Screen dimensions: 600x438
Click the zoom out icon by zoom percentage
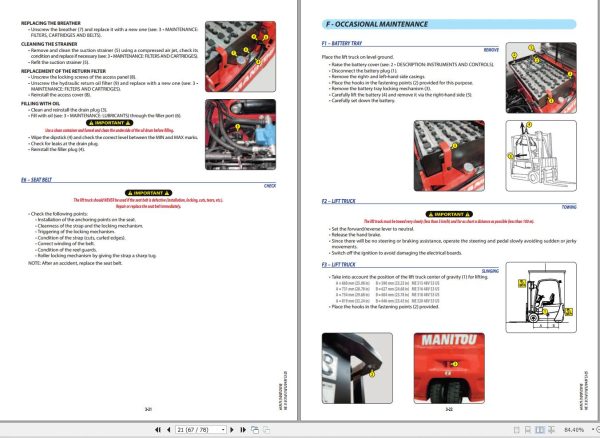click(x=597, y=430)
